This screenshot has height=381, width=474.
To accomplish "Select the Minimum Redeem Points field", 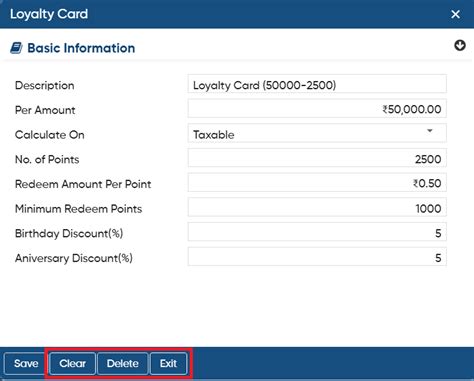I will (317, 207).
